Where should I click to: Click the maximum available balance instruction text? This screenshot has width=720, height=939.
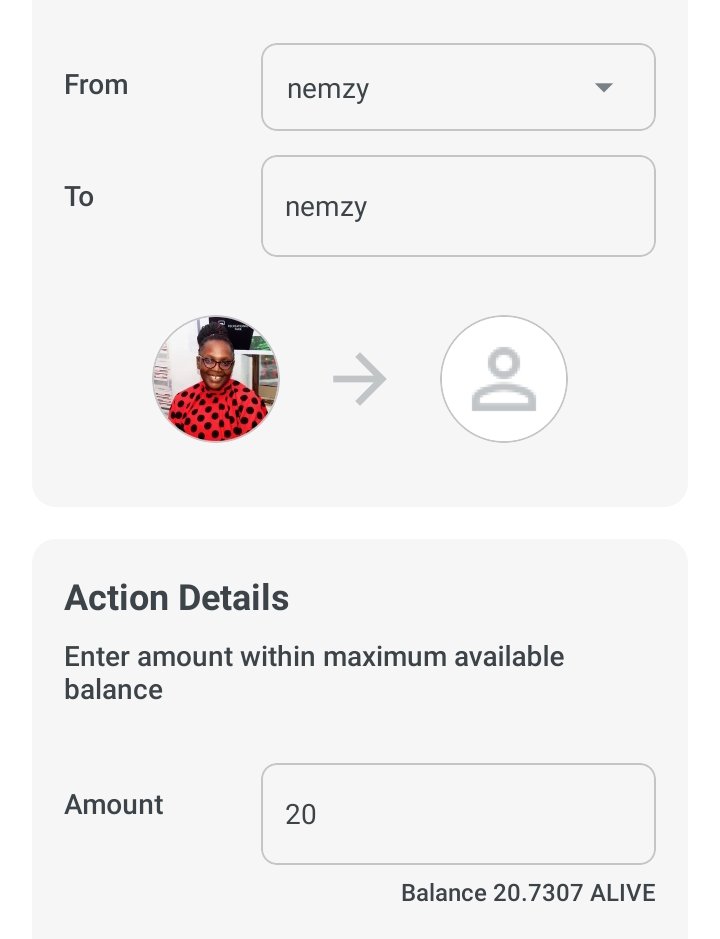pyautogui.click(x=314, y=673)
